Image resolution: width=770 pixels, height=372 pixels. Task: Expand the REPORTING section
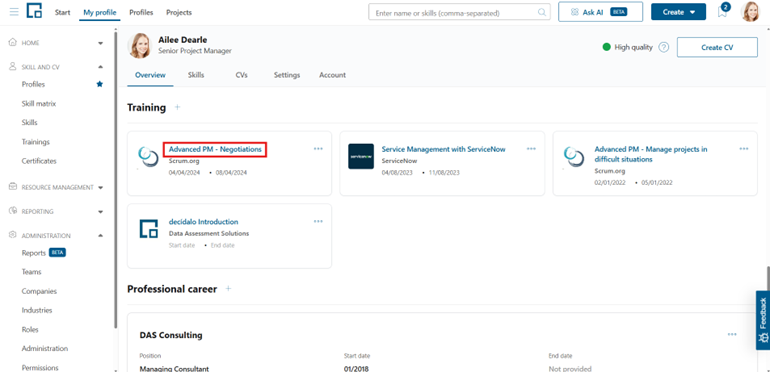[x=101, y=212]
